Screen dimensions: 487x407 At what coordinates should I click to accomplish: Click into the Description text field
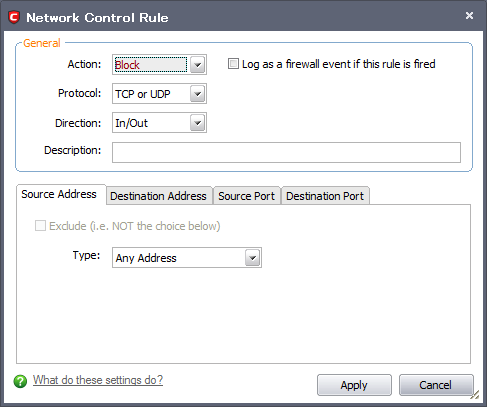[x=286, y=152]
